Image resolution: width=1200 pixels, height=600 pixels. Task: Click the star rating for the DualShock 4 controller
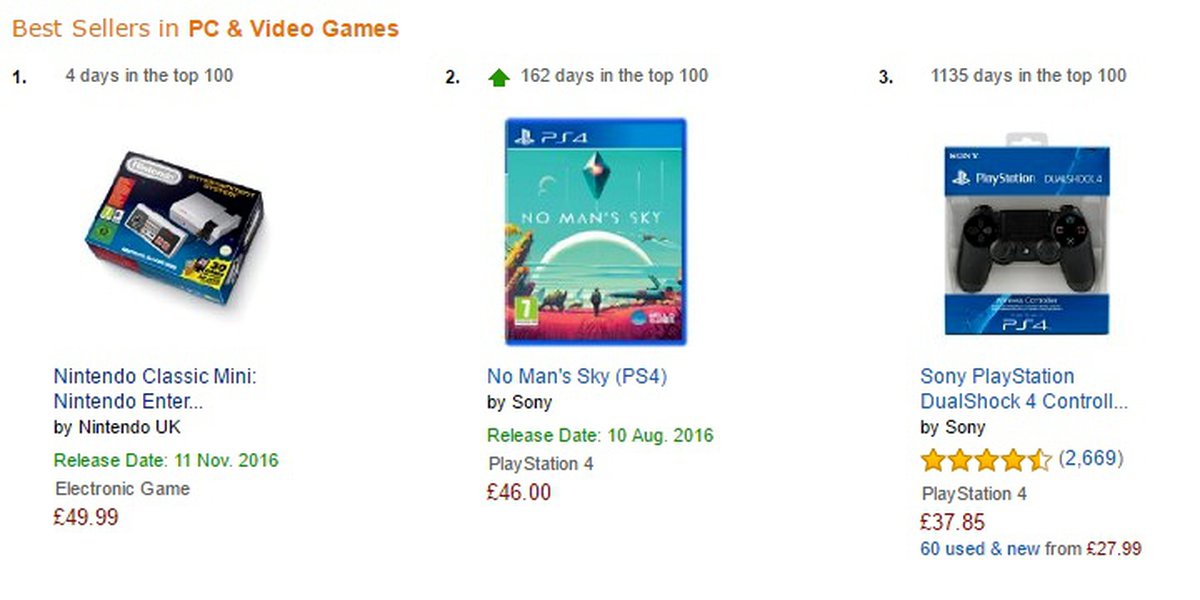[985, 460]
